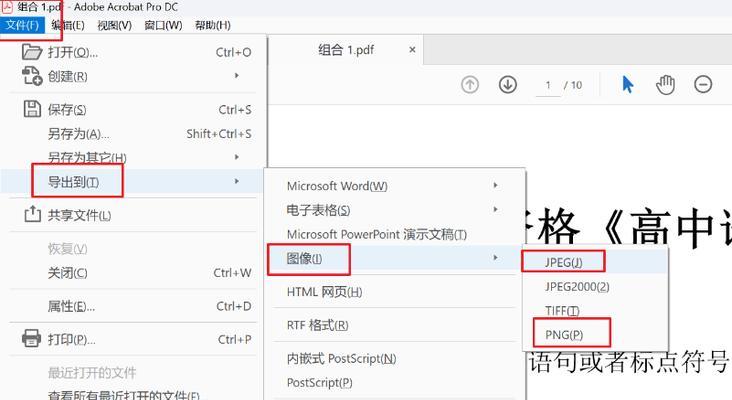This screenshot has width=732, height=400.
Task: Go to next page with down arrow
Action: pyautogui.click(x=507, y=85)
